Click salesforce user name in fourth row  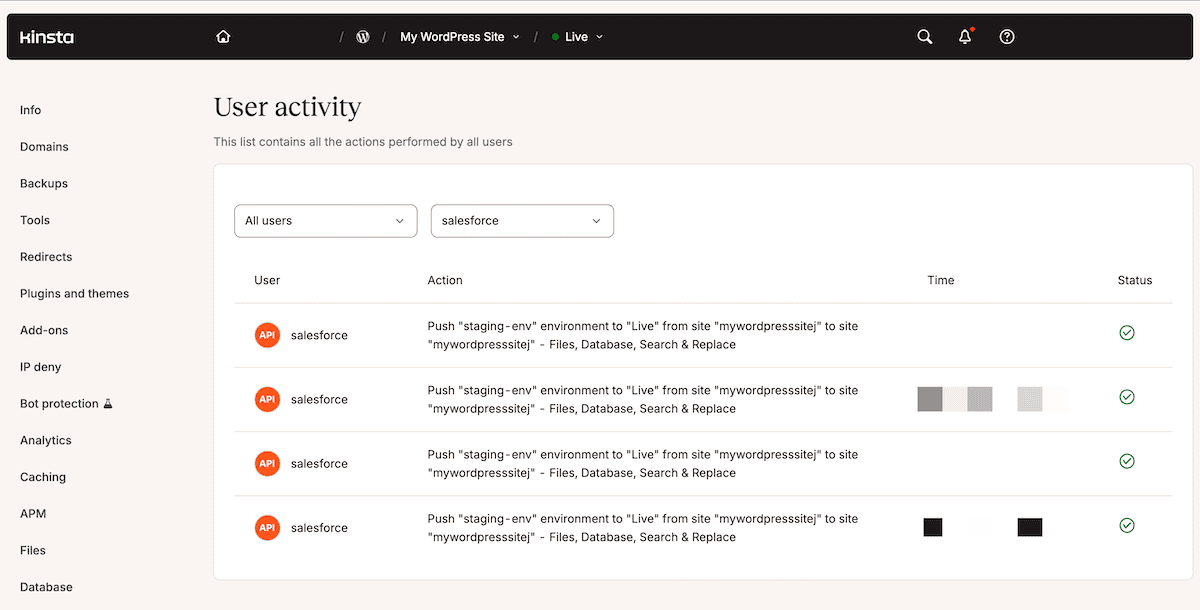pyautogui.click(x=319, y=527)
